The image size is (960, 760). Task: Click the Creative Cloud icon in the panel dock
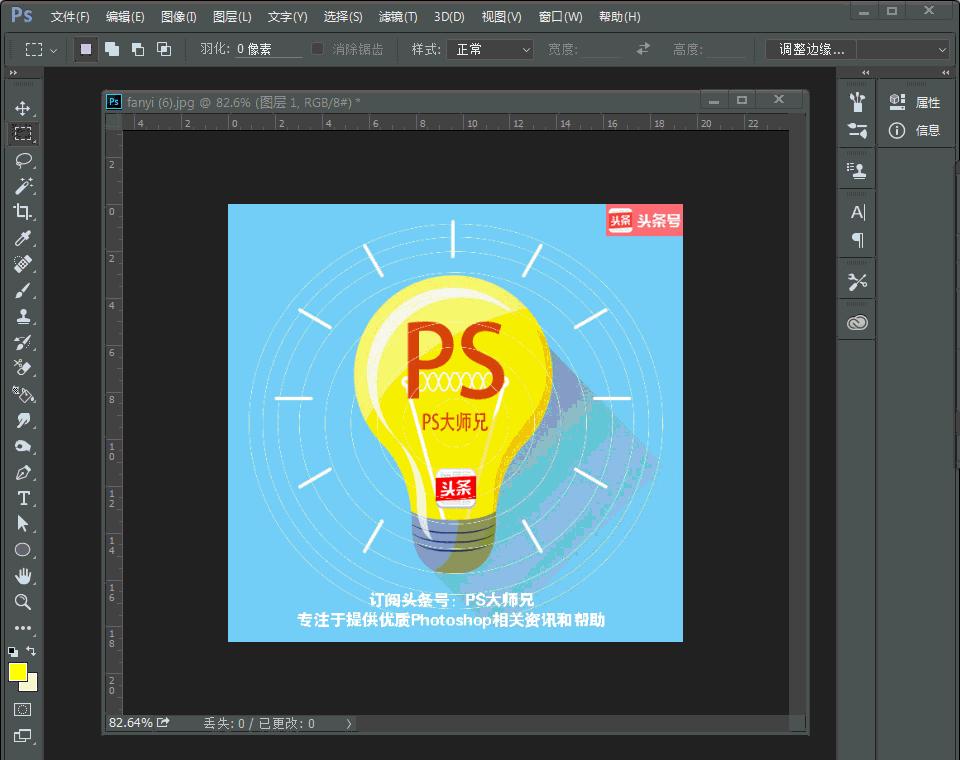[857, 321]
